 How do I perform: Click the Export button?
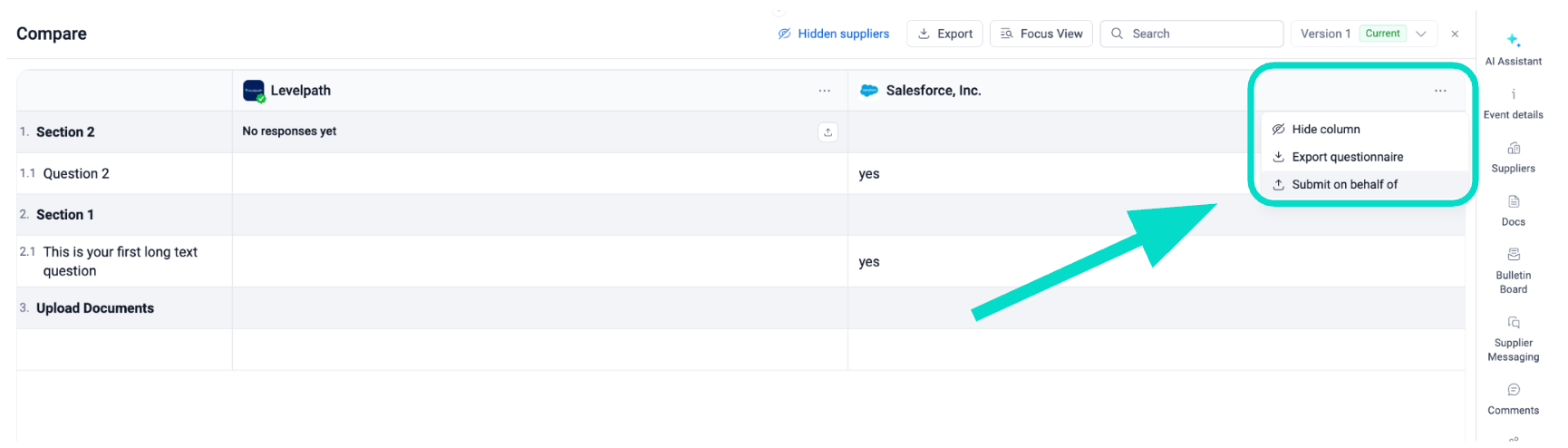[944, 34]
